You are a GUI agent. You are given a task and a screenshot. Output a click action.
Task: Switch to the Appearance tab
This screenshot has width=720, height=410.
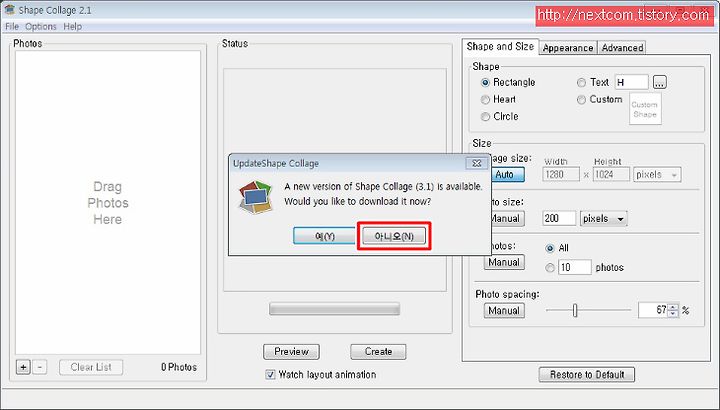[x=568, y=48]
